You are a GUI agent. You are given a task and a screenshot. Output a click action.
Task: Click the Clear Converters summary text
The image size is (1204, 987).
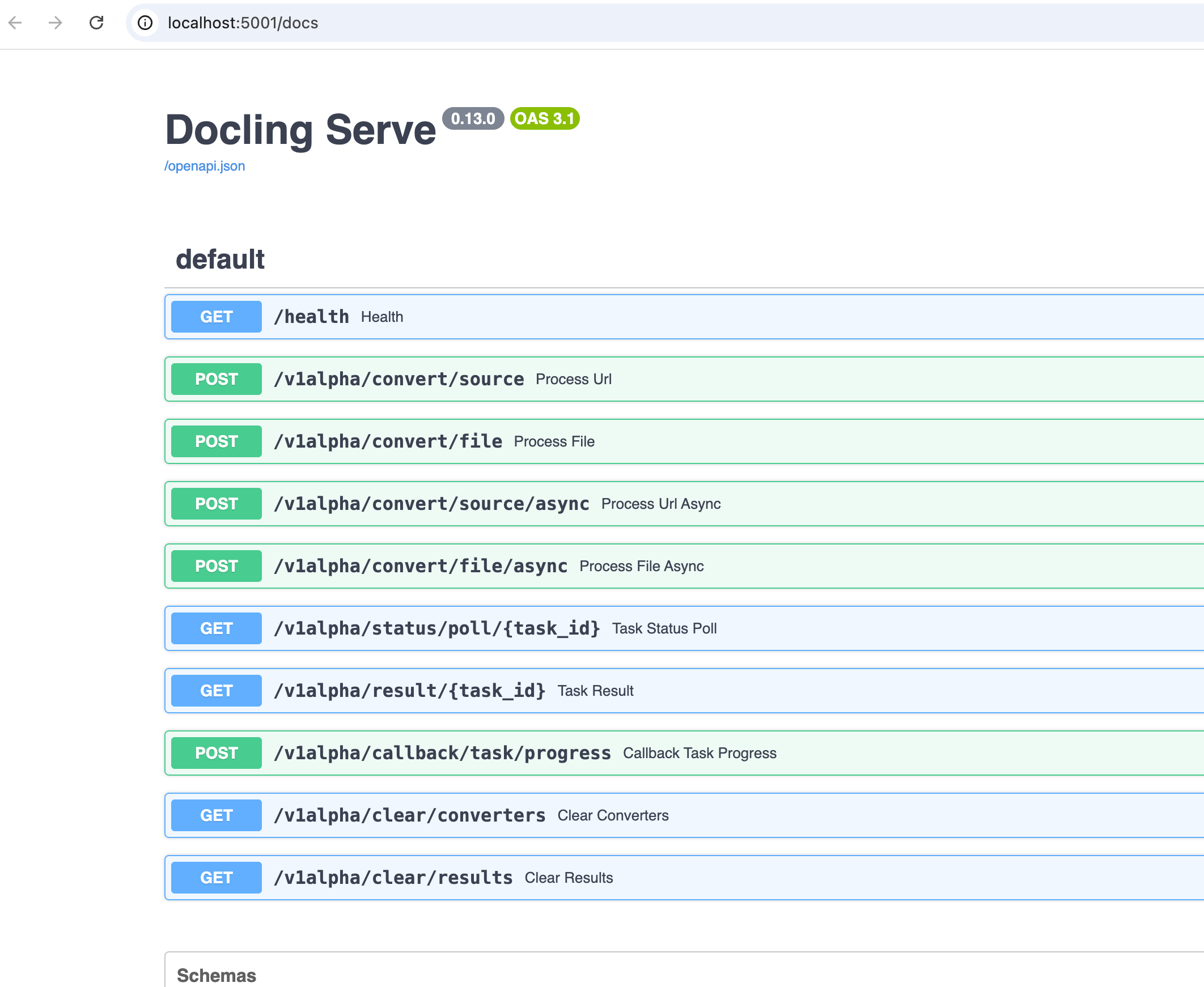(x=613, y=815)
